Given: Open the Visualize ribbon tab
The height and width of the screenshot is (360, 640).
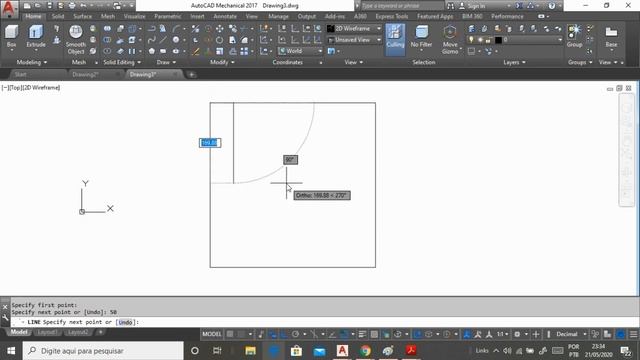Looking at the screenshot, I should (x=134, y=16).
